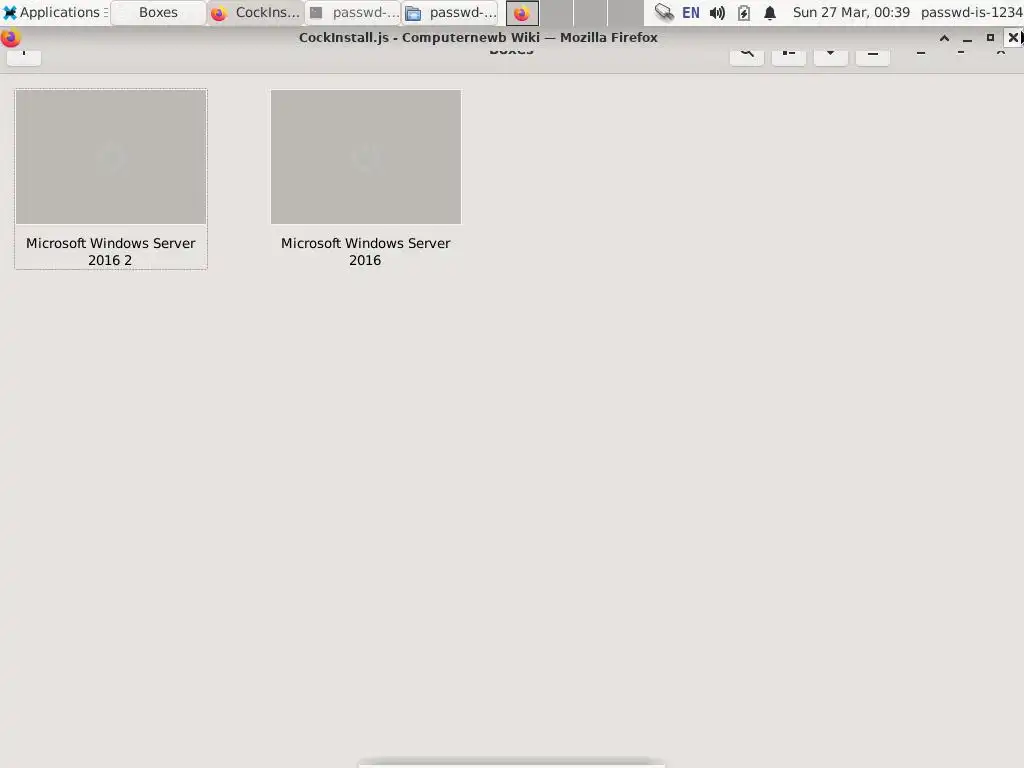Activate the icon-only Firefox taskbar button
Viewport: 1024px width, 768px height.
click(x=522, y=13)
